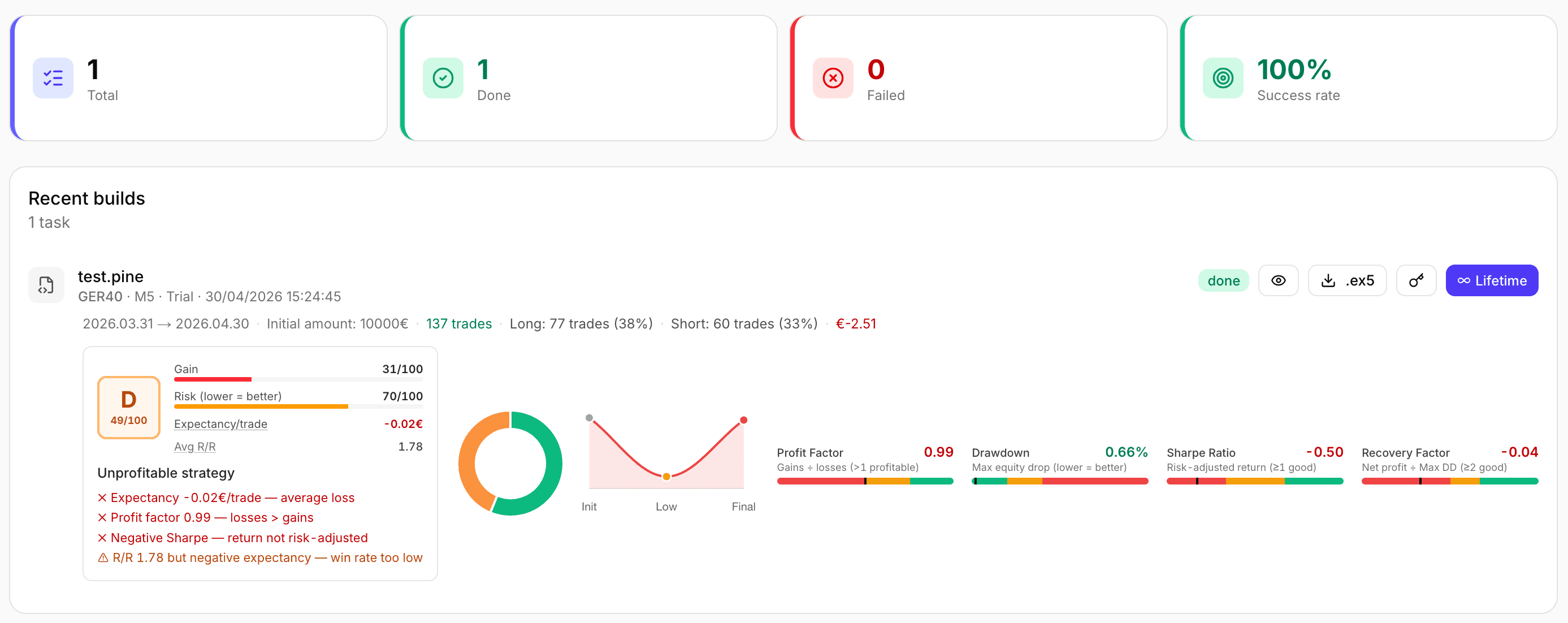
Task: Click the '100%' success rate value
Action: 1294,70
